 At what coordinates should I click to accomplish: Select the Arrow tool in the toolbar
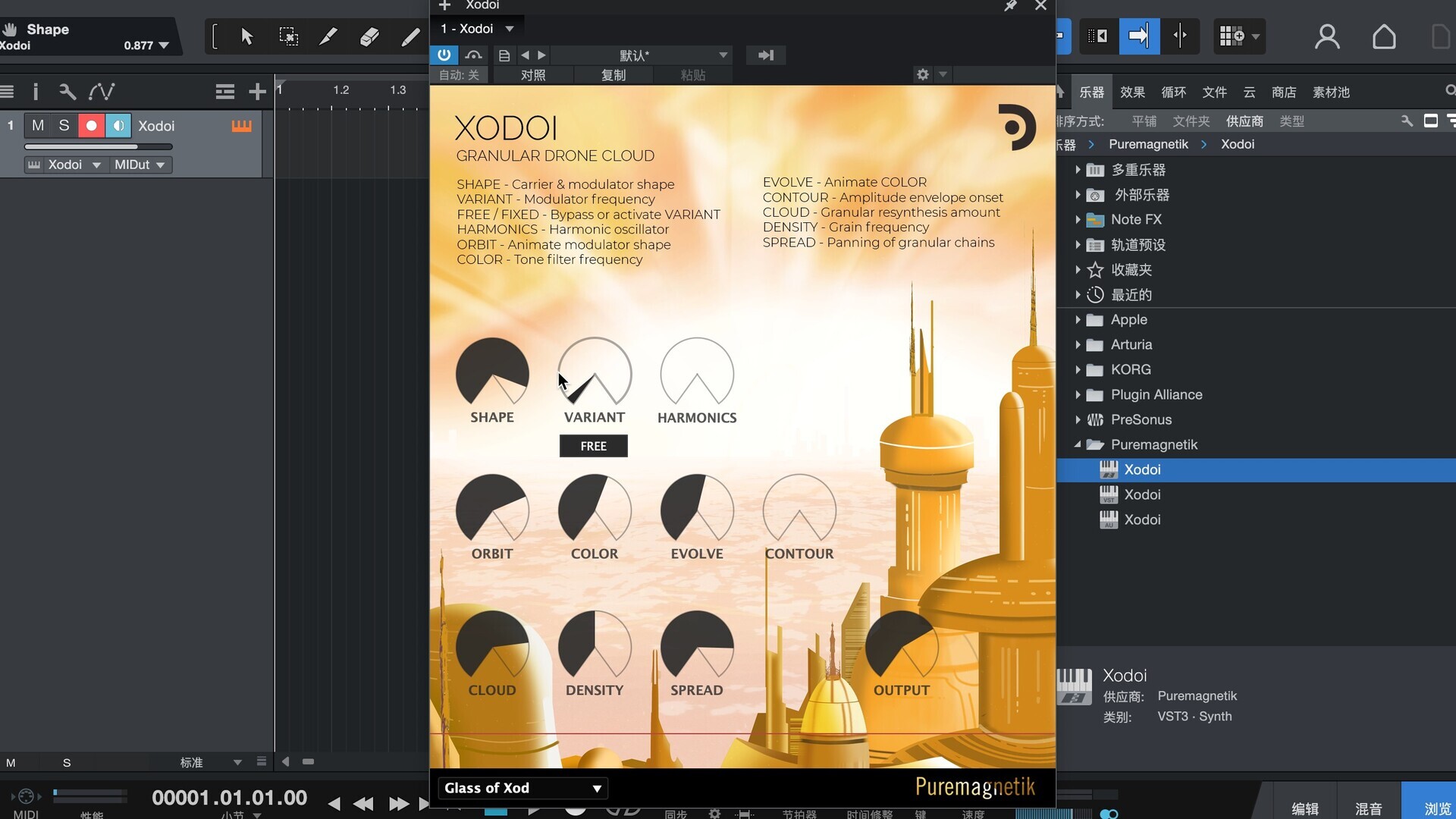246,36
